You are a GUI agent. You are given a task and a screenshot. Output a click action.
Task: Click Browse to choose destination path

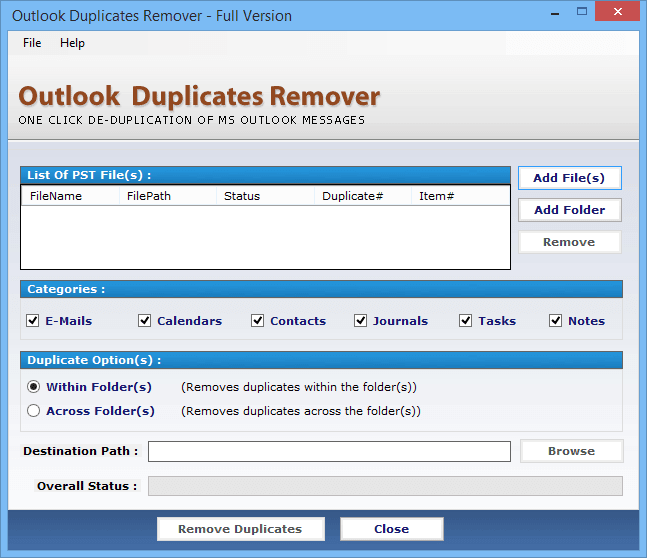coord(571,451)
